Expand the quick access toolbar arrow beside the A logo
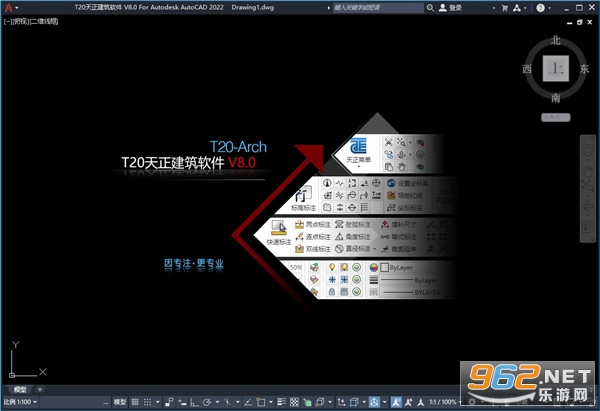This screenshot has height=411, width=600. pyautogui.click(x=17, y=8)
